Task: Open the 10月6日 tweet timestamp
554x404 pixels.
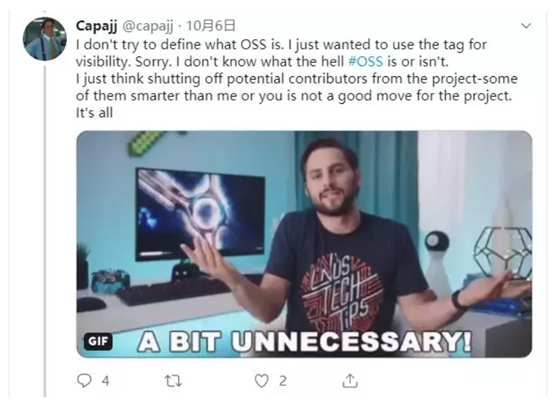Action: pyautogui.click(x=211, y=25)
